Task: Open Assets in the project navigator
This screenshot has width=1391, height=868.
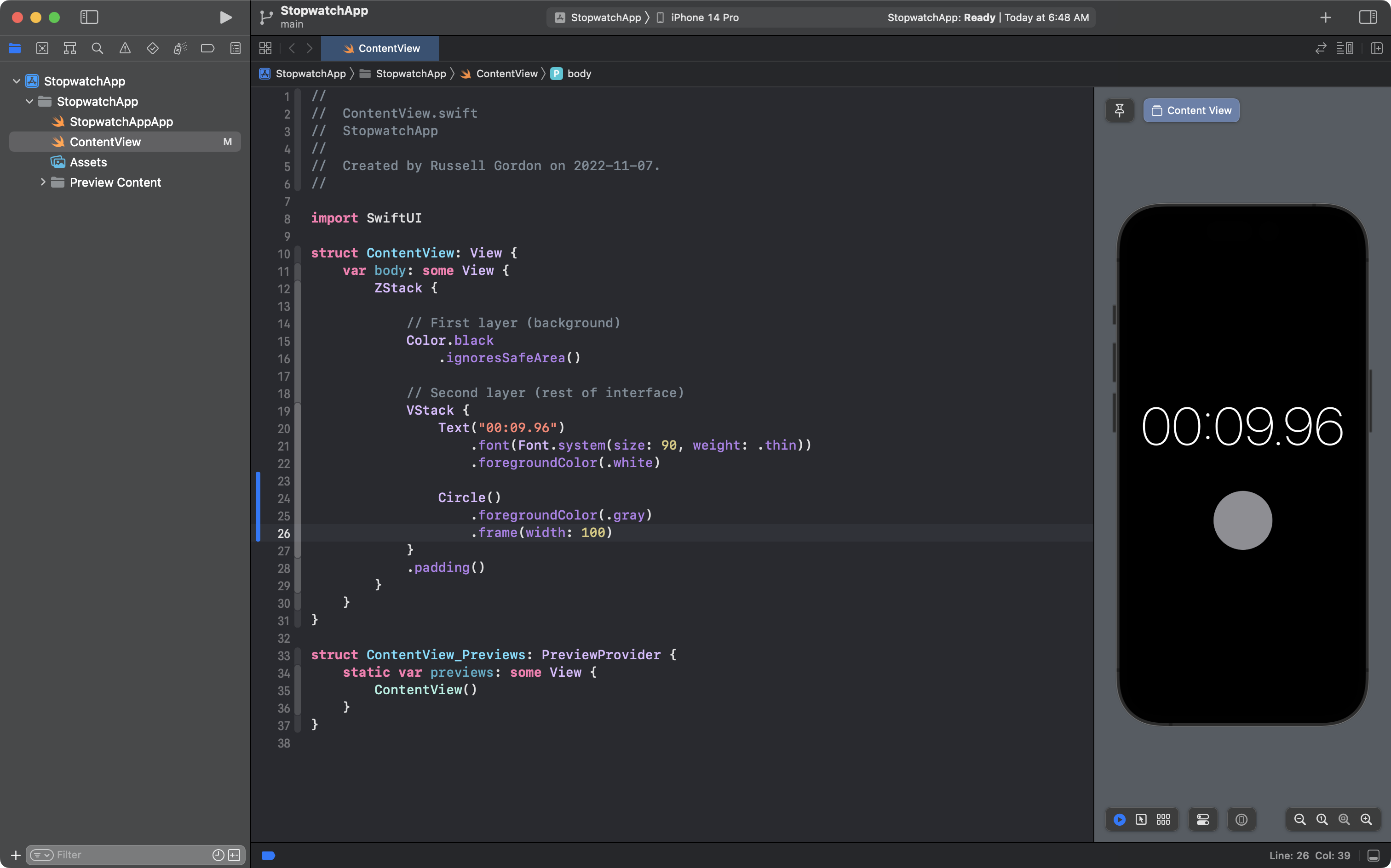Action: pyautogui.click(x=88, y=162)
